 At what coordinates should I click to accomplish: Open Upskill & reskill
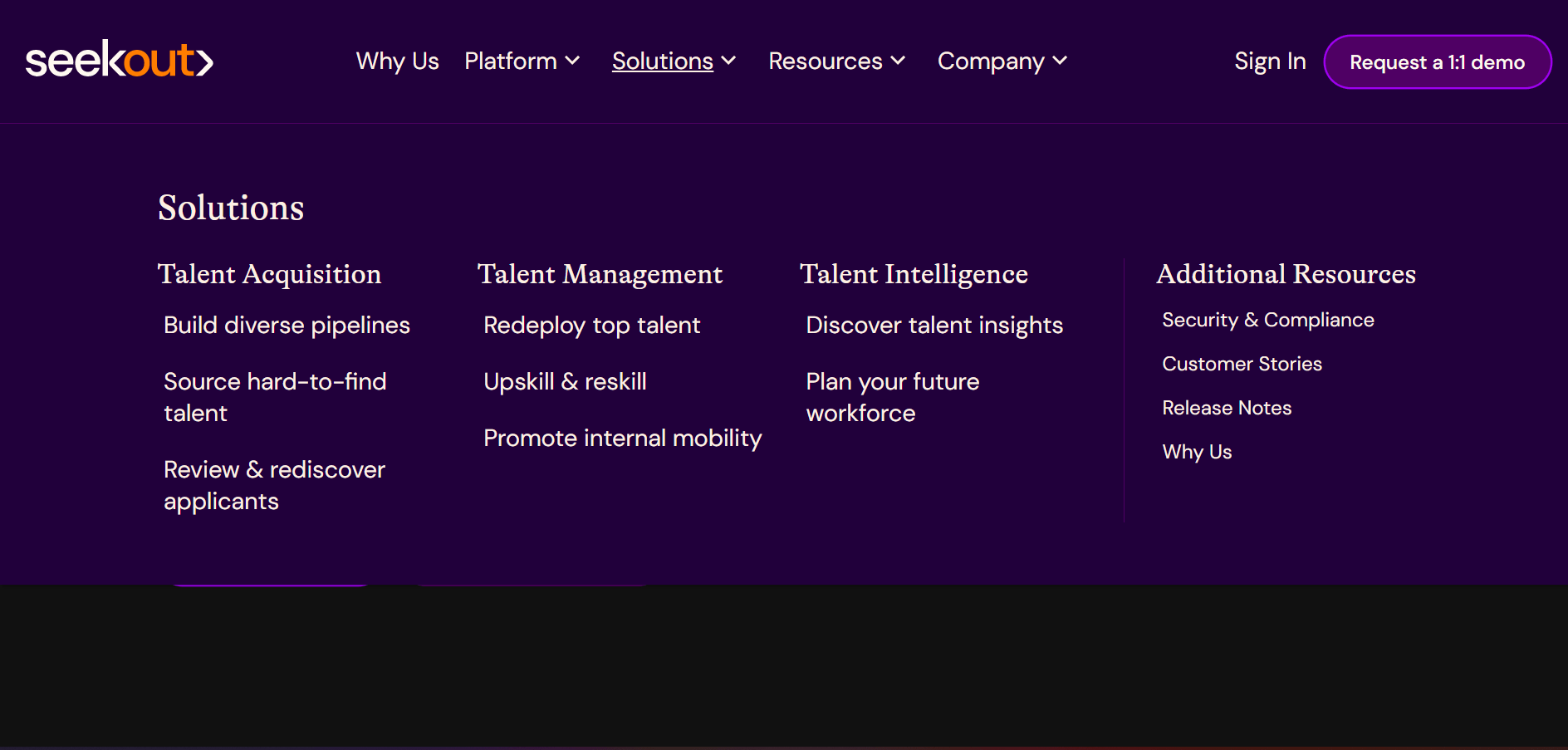[565, 381]
